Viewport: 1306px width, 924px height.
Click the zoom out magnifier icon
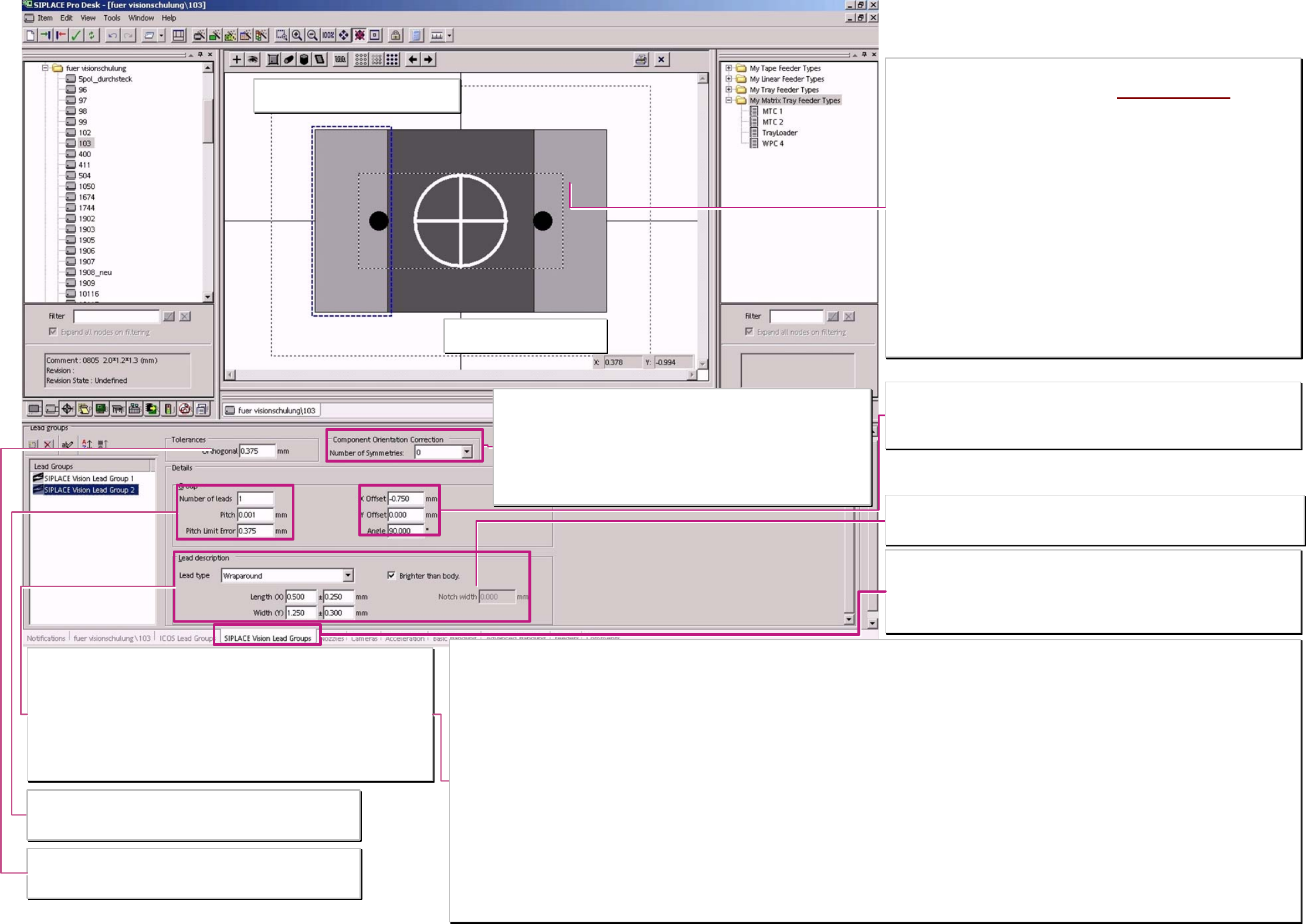pyautogui.click(x=313, y=36)
